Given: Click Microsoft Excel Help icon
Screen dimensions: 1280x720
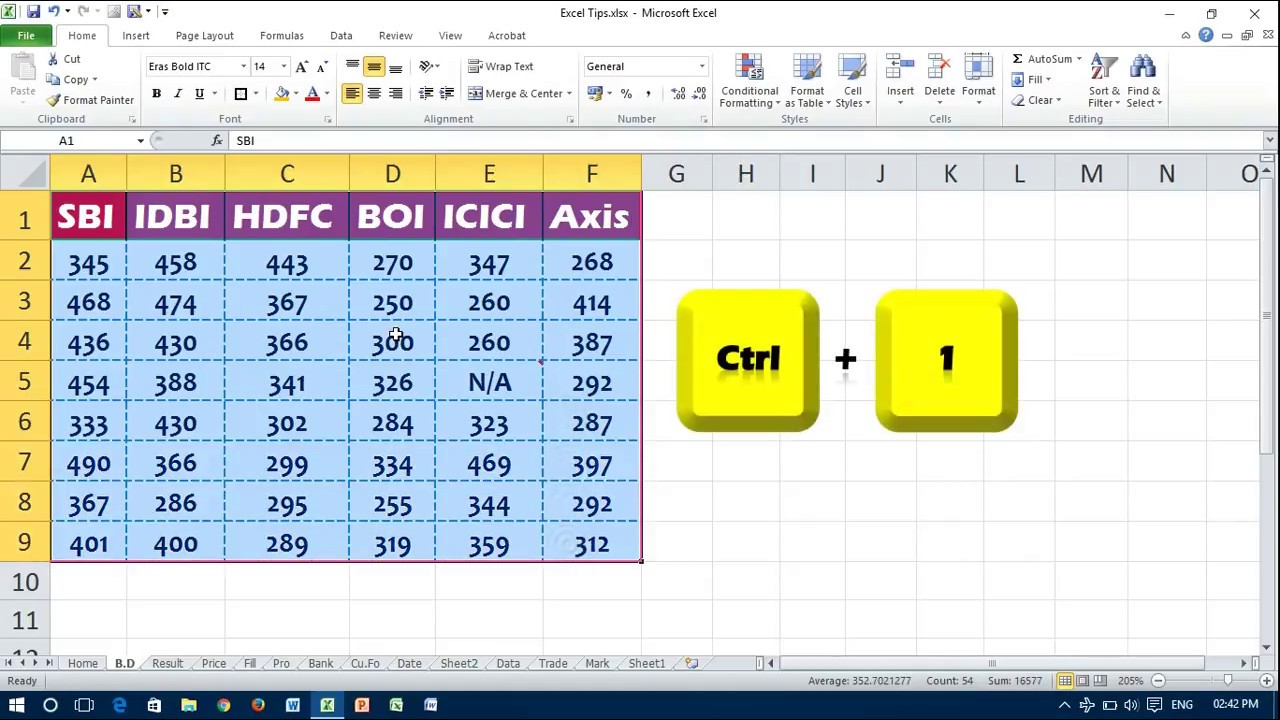Looking at the screenshot, I should coord(1206,36).
